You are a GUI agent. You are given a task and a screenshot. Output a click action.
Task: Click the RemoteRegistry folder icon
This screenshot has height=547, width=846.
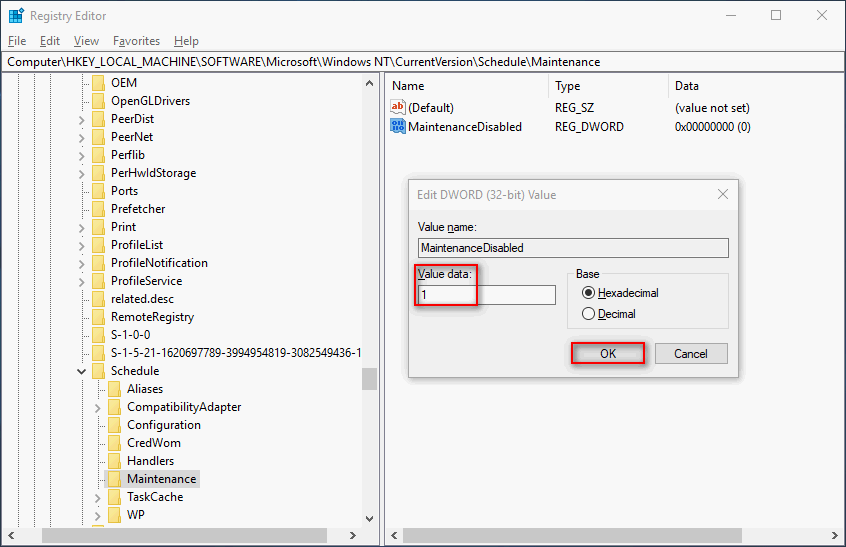[98, 317]
